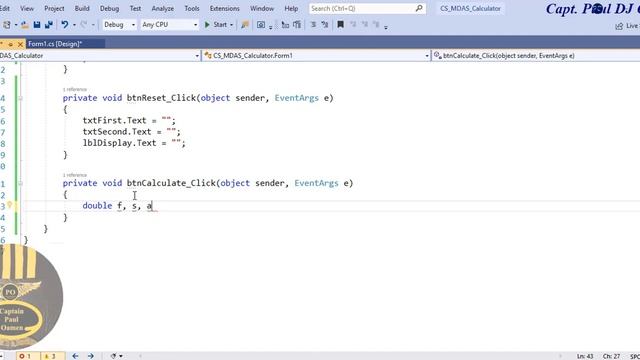Open the Extensions menu
Viewport: 640px width, 360px height.
coord(224,8)
